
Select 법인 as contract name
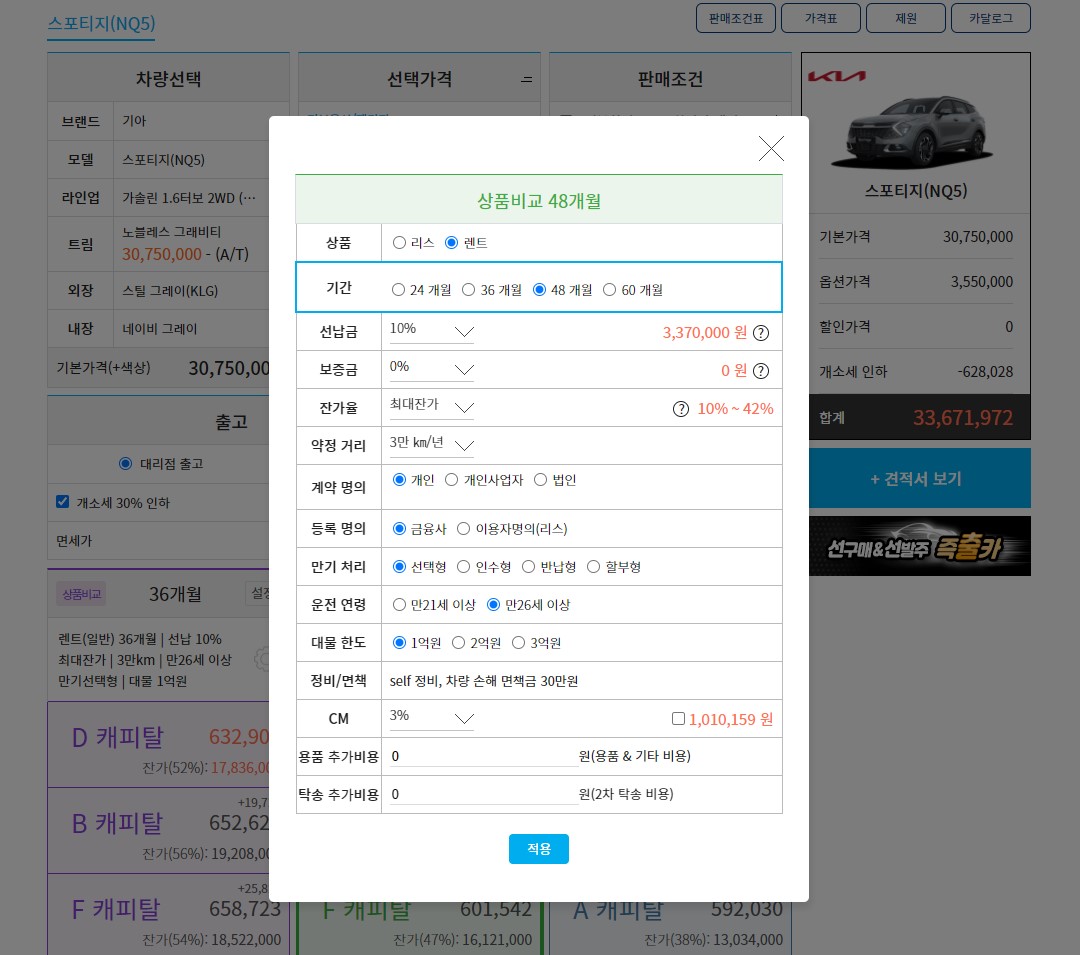(x=540, y=479)
